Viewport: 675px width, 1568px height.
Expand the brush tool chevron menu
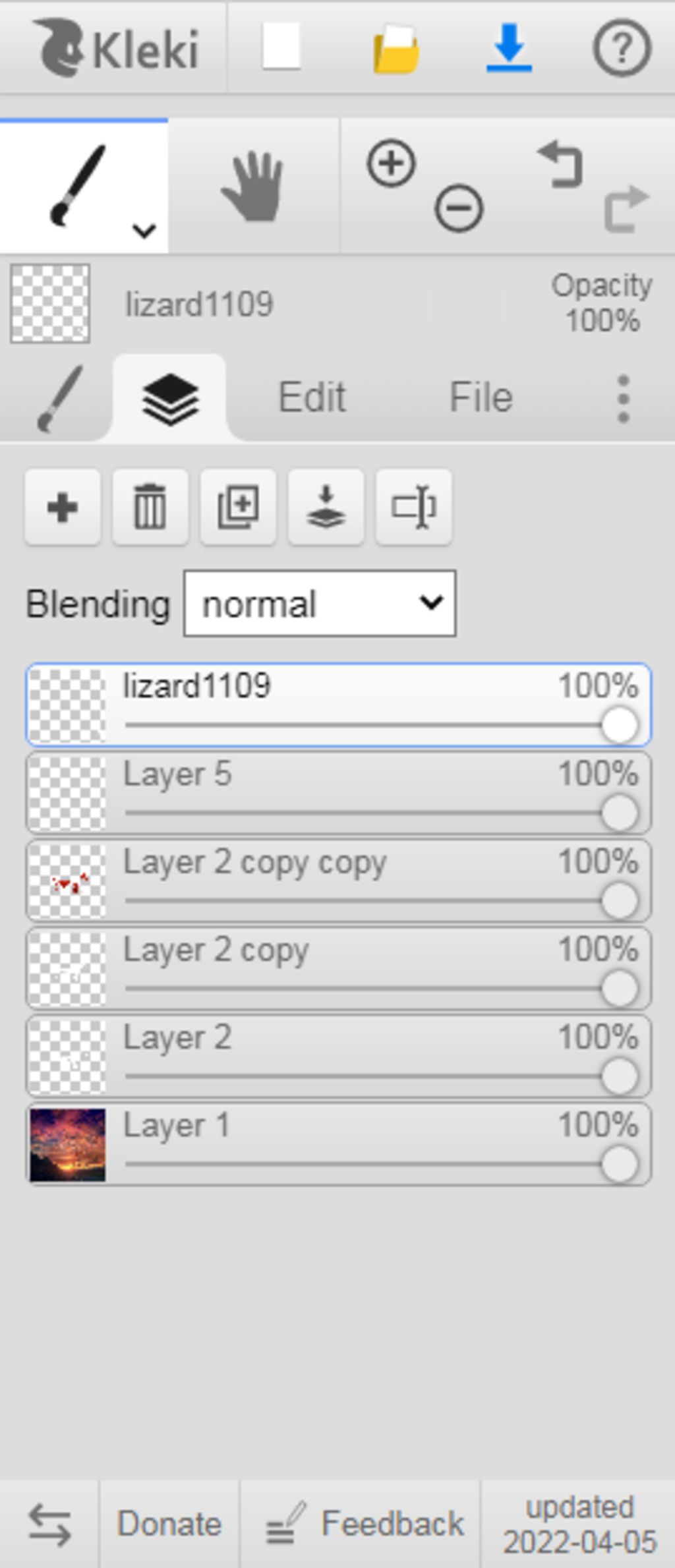pos(144,231)
